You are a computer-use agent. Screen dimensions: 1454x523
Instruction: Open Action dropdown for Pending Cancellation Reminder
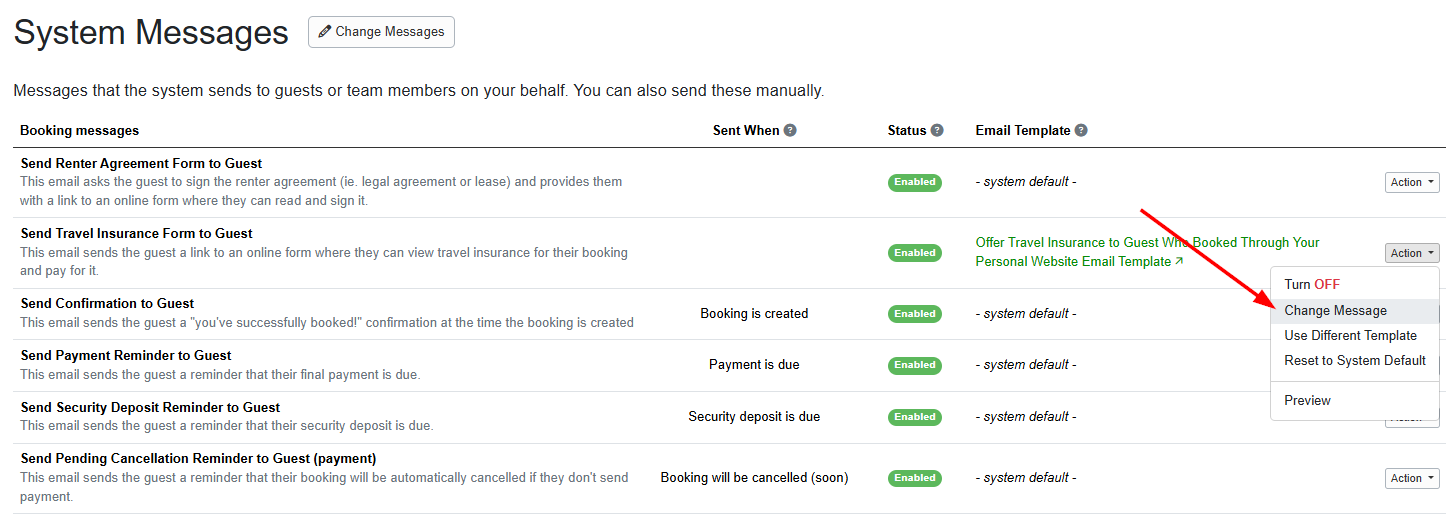click(x=1412, y=478)
